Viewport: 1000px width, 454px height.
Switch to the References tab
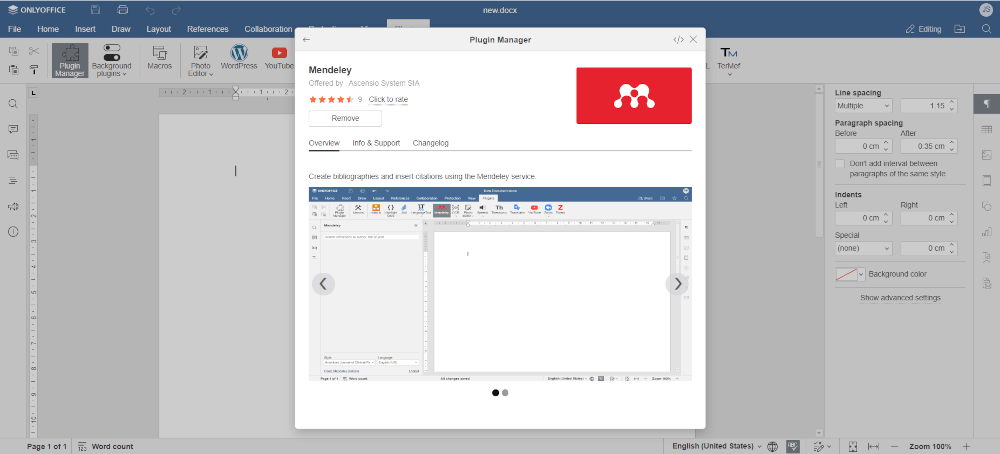coord(208,29)
